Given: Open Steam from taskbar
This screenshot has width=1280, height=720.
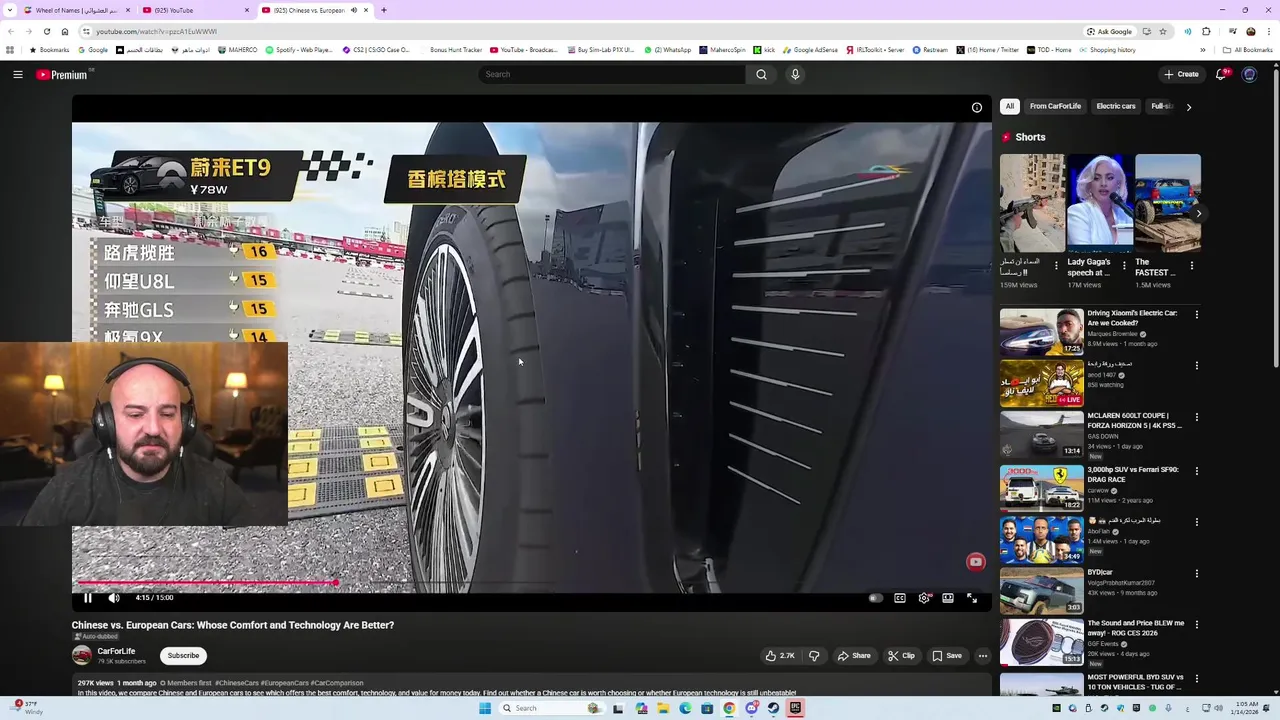Looking at the screenshot, I should coord(773,708).
